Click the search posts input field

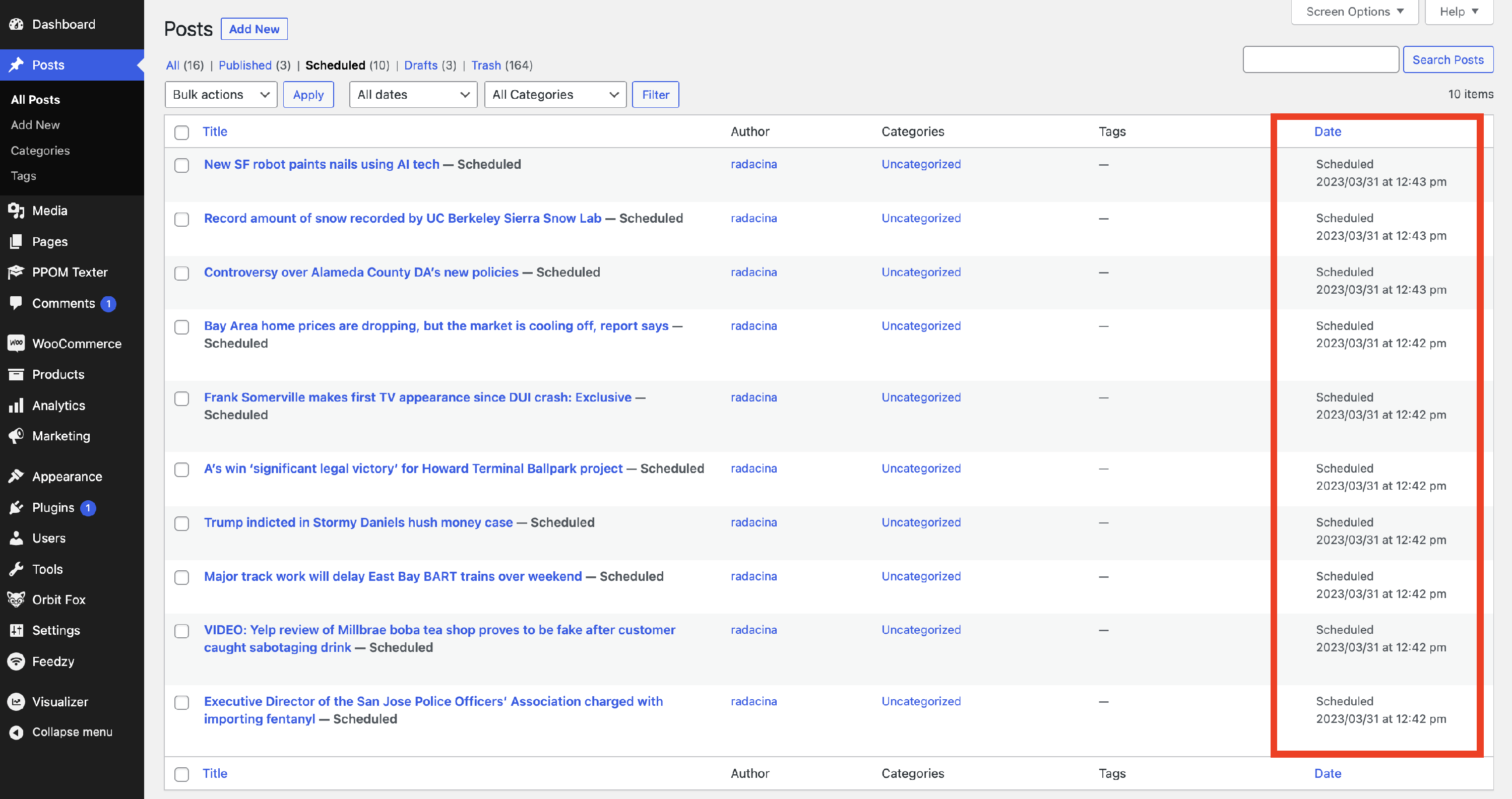(x=1320, y=60)
